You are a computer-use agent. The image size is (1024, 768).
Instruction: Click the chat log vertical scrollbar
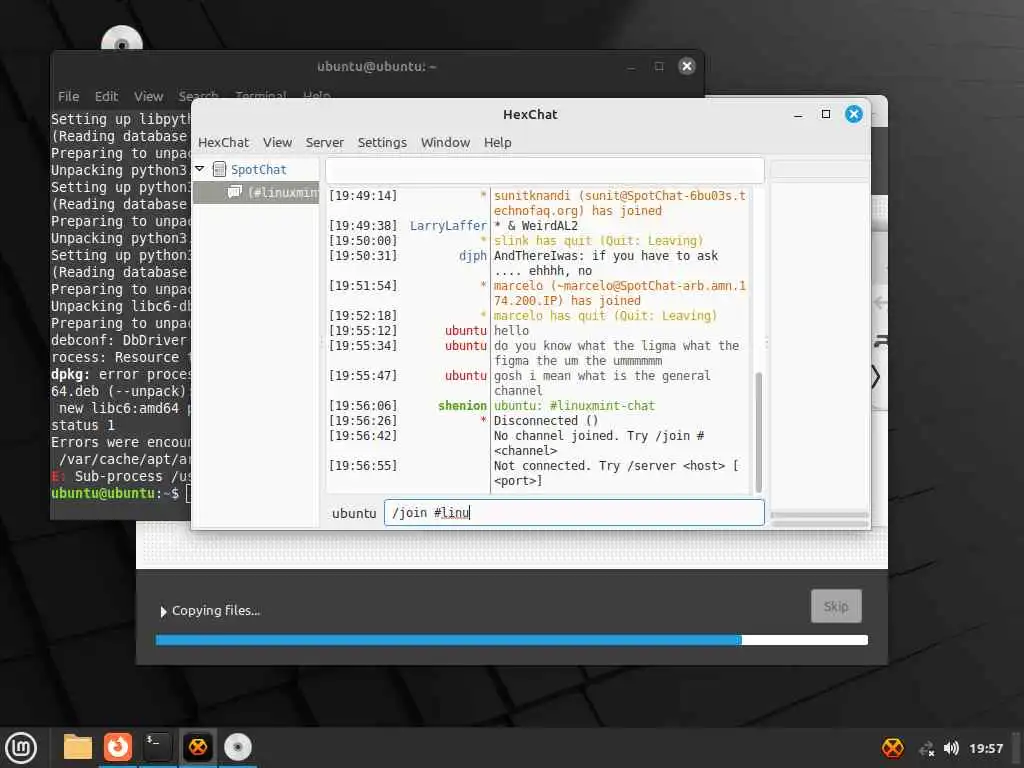coord(758,432)
